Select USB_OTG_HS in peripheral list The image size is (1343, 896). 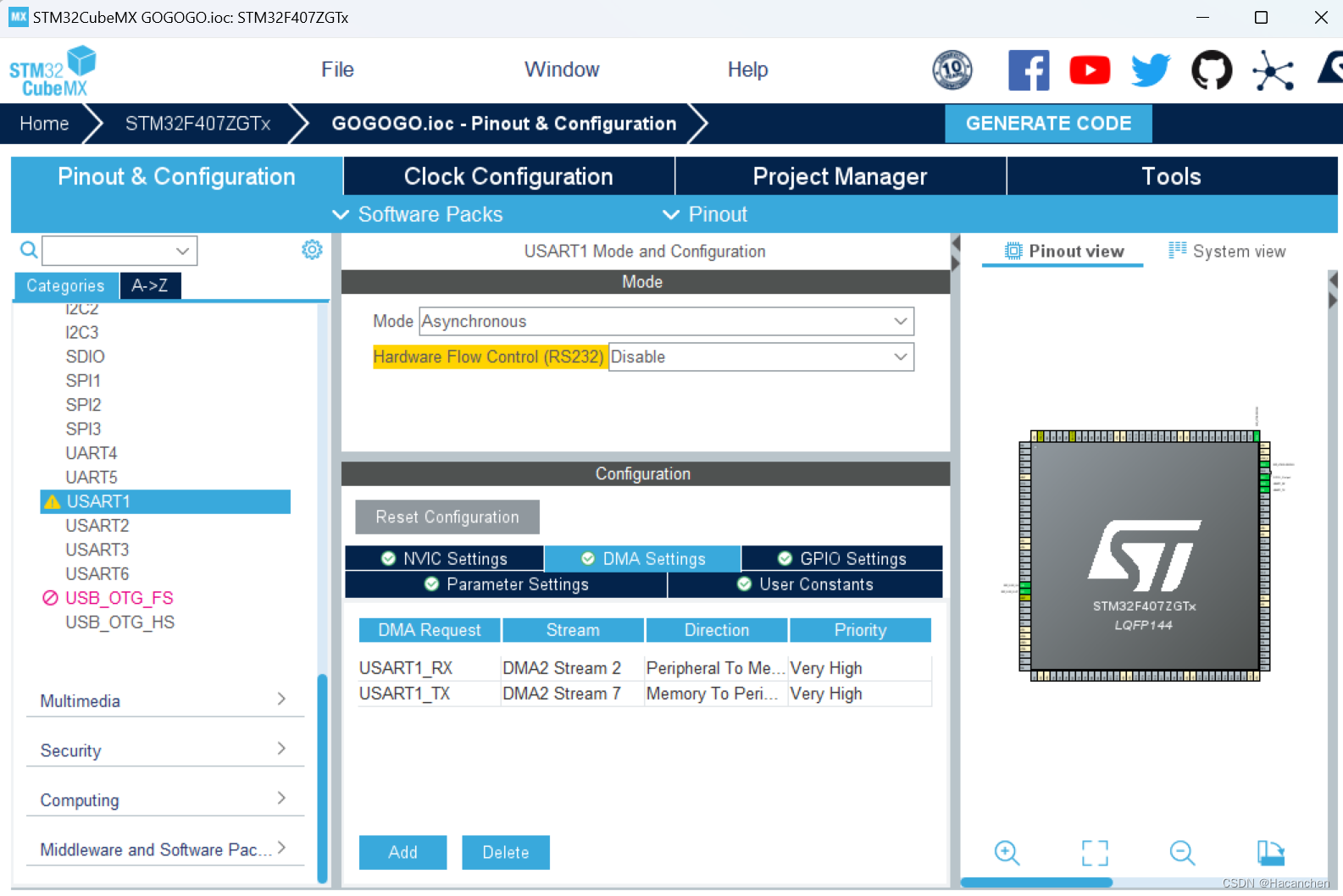point(120,622)
